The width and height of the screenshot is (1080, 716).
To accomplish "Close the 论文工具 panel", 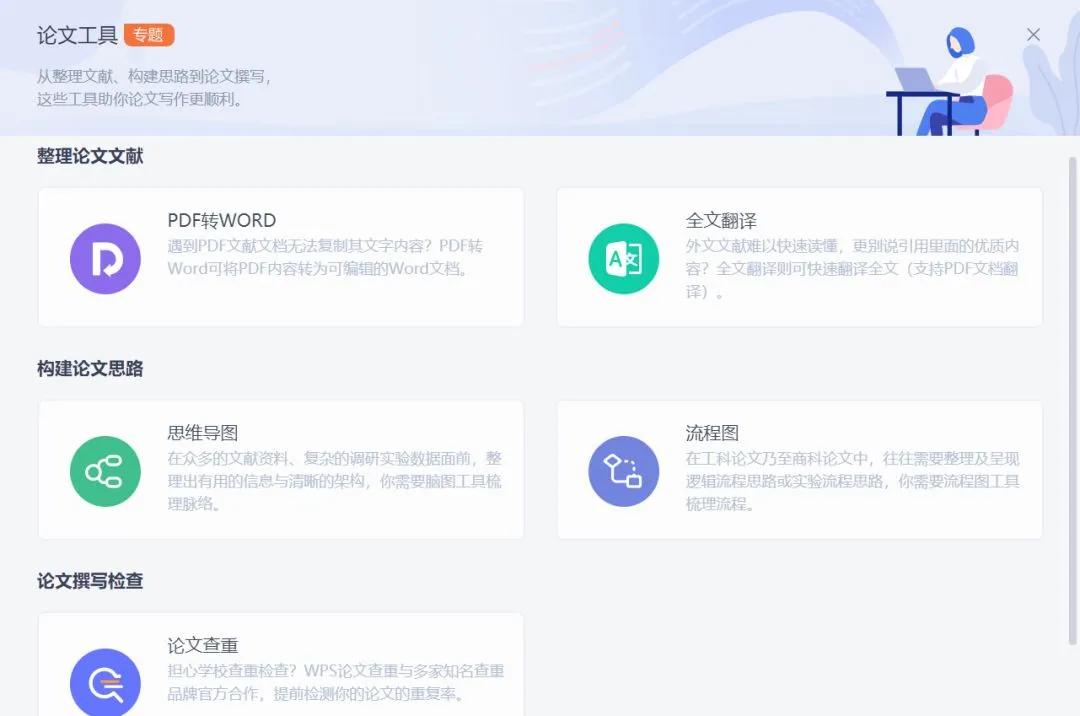I will point(1033,34).
